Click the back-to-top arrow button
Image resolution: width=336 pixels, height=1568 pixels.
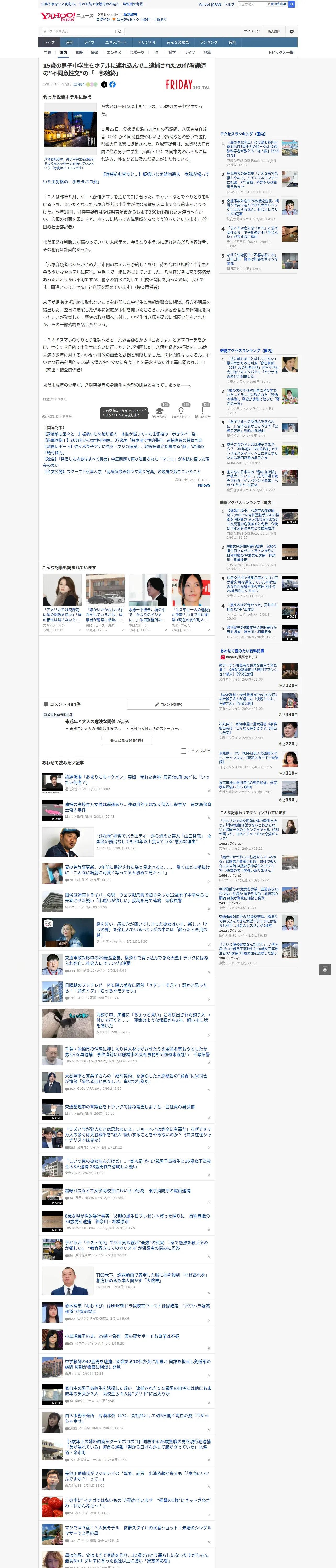click(x=325, y=970)
